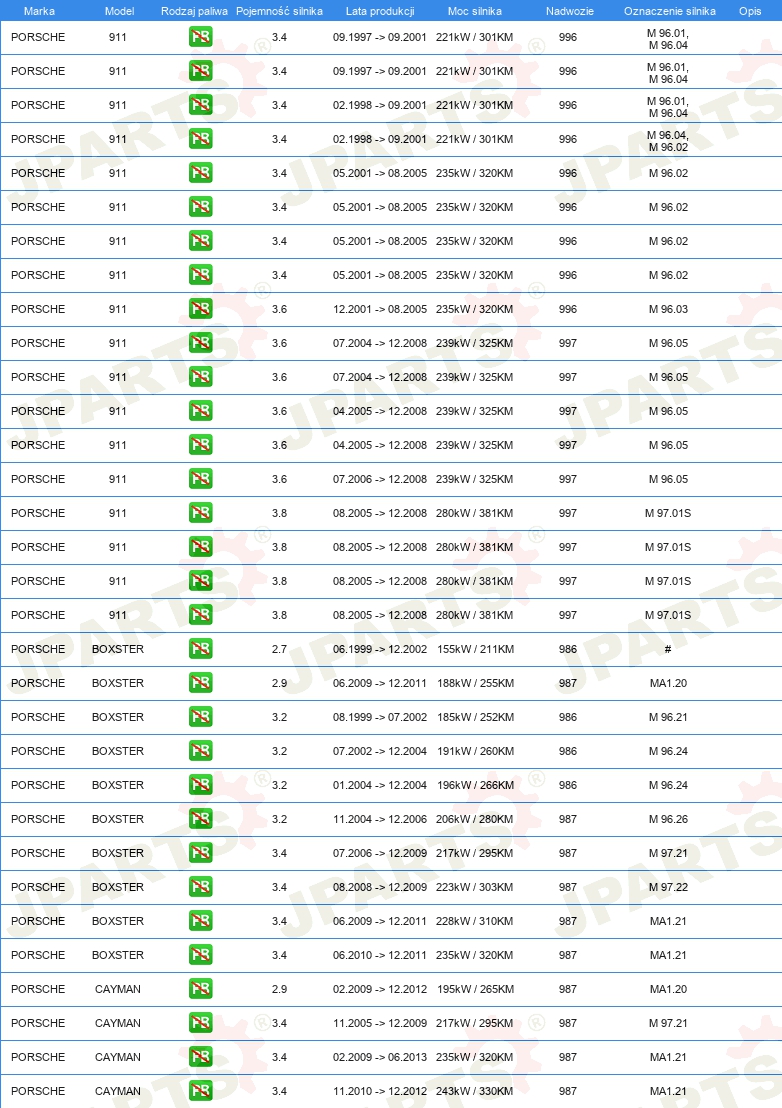
Task: Select power cell '243kW / 330KM'
Action: coord(475,1090)
